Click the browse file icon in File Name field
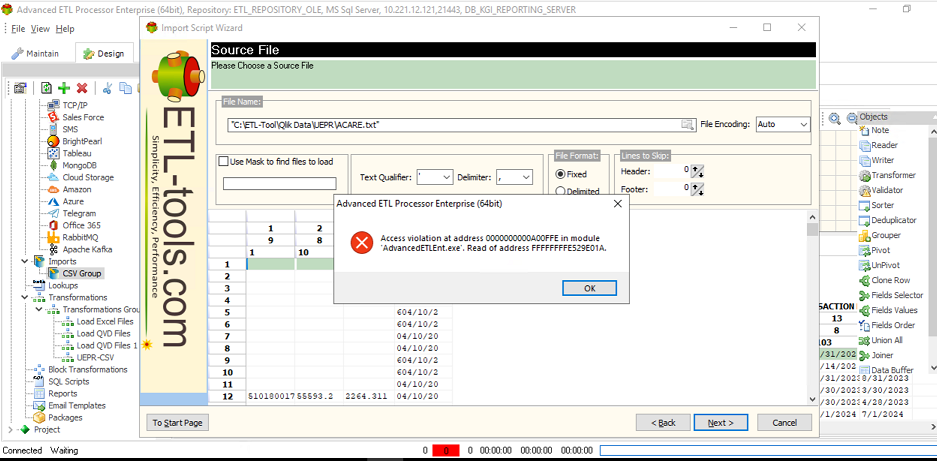 pos(688,124)
